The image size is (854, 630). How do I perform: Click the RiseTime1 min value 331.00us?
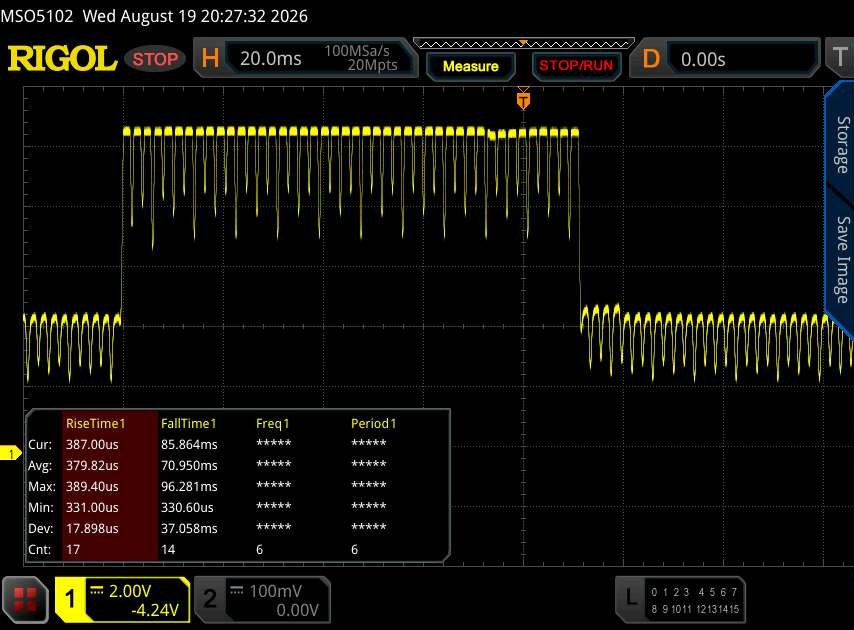click(92, 507)
